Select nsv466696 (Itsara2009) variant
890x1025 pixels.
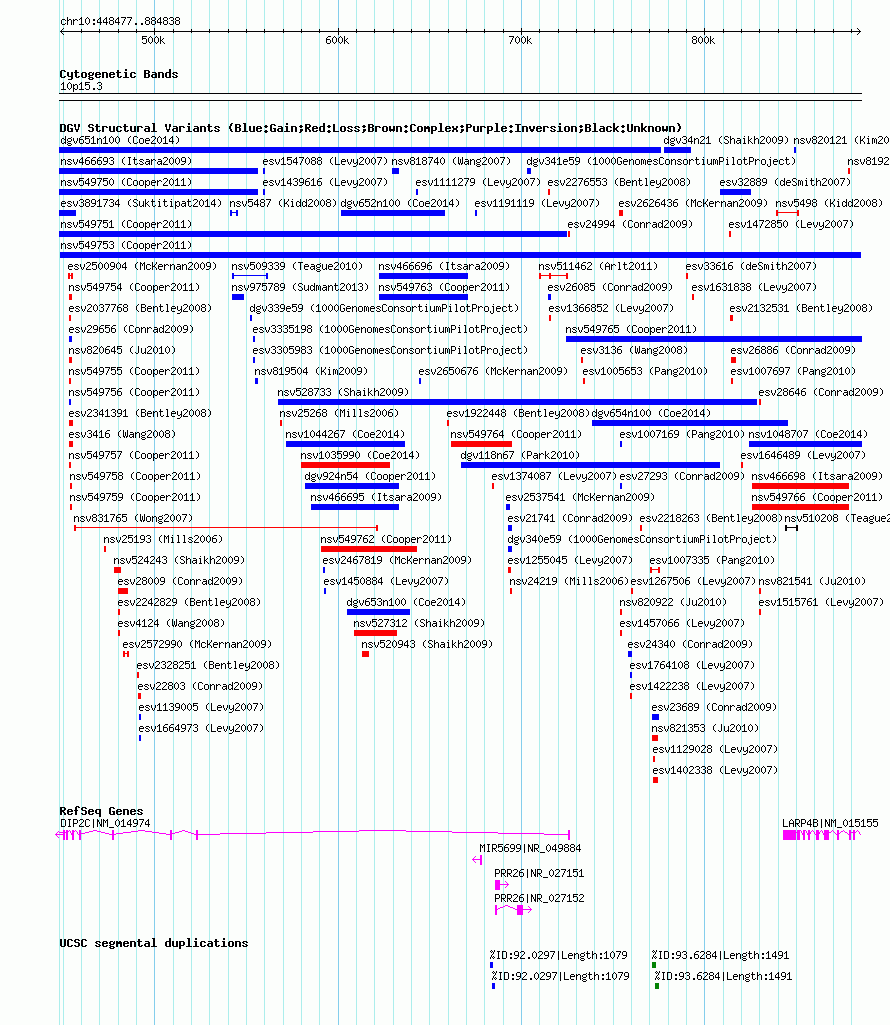tap(423, 276)
